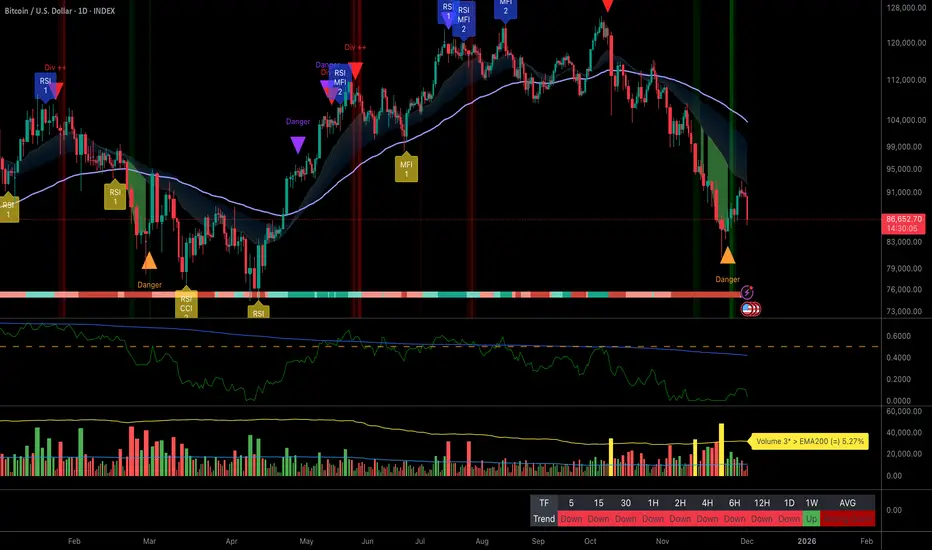The image size is (932, 550).
Task: Click the current price label 86,652.70
Action: (x=903, y=224)
